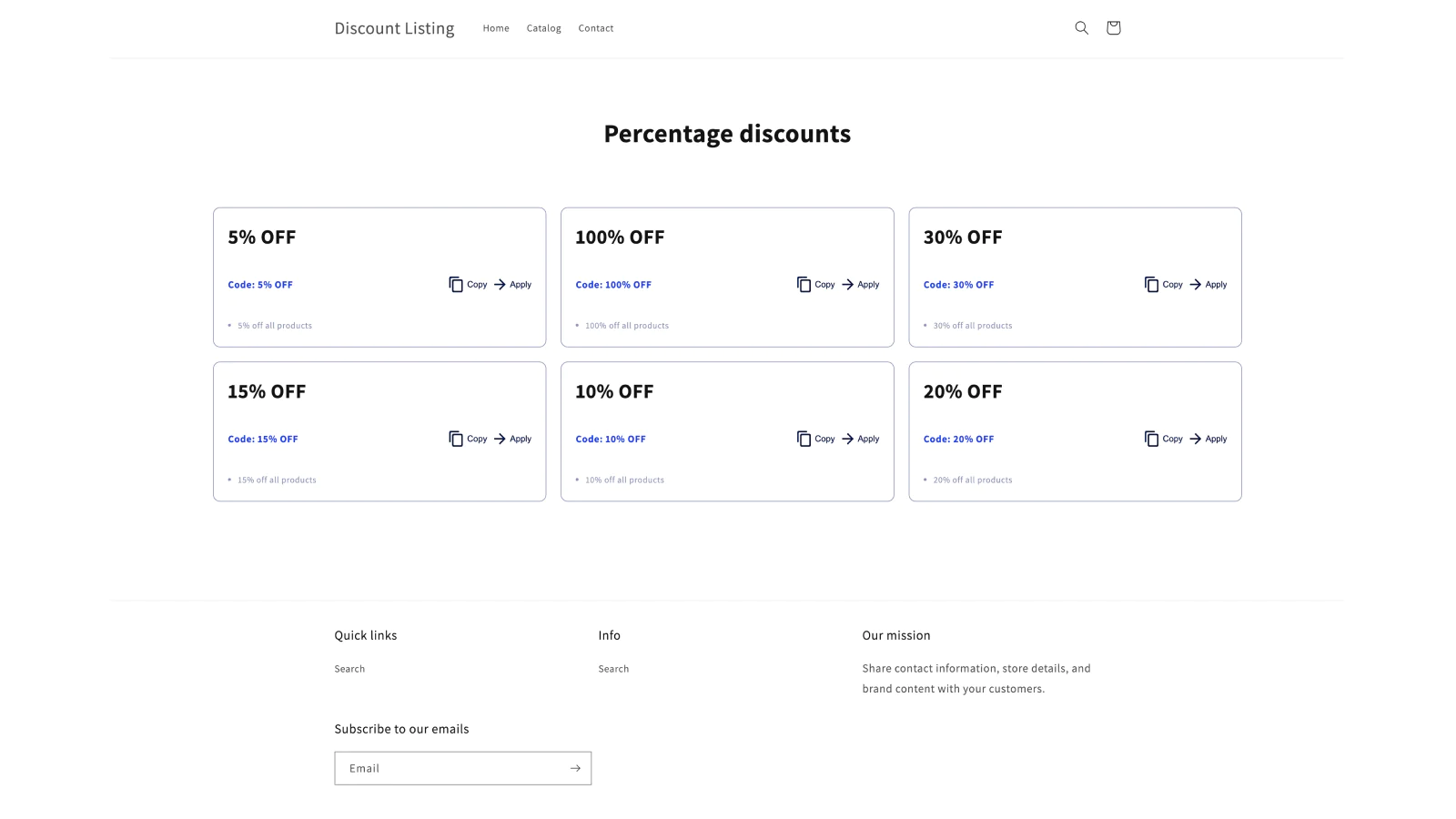The image size is (1456, 819).
Task: Click the '10% OFF' card title
Action: tap(614, 391)
